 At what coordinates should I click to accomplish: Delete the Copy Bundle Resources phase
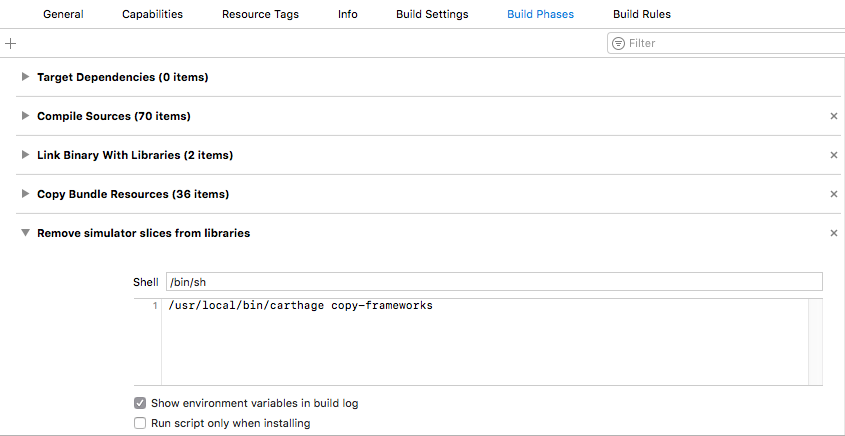coord(834,194)
